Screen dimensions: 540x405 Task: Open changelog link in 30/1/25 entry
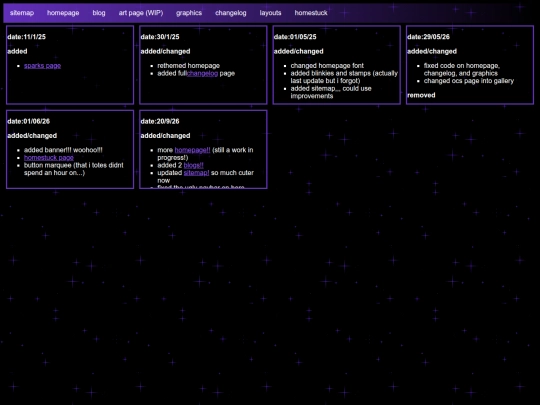[202, 73]
